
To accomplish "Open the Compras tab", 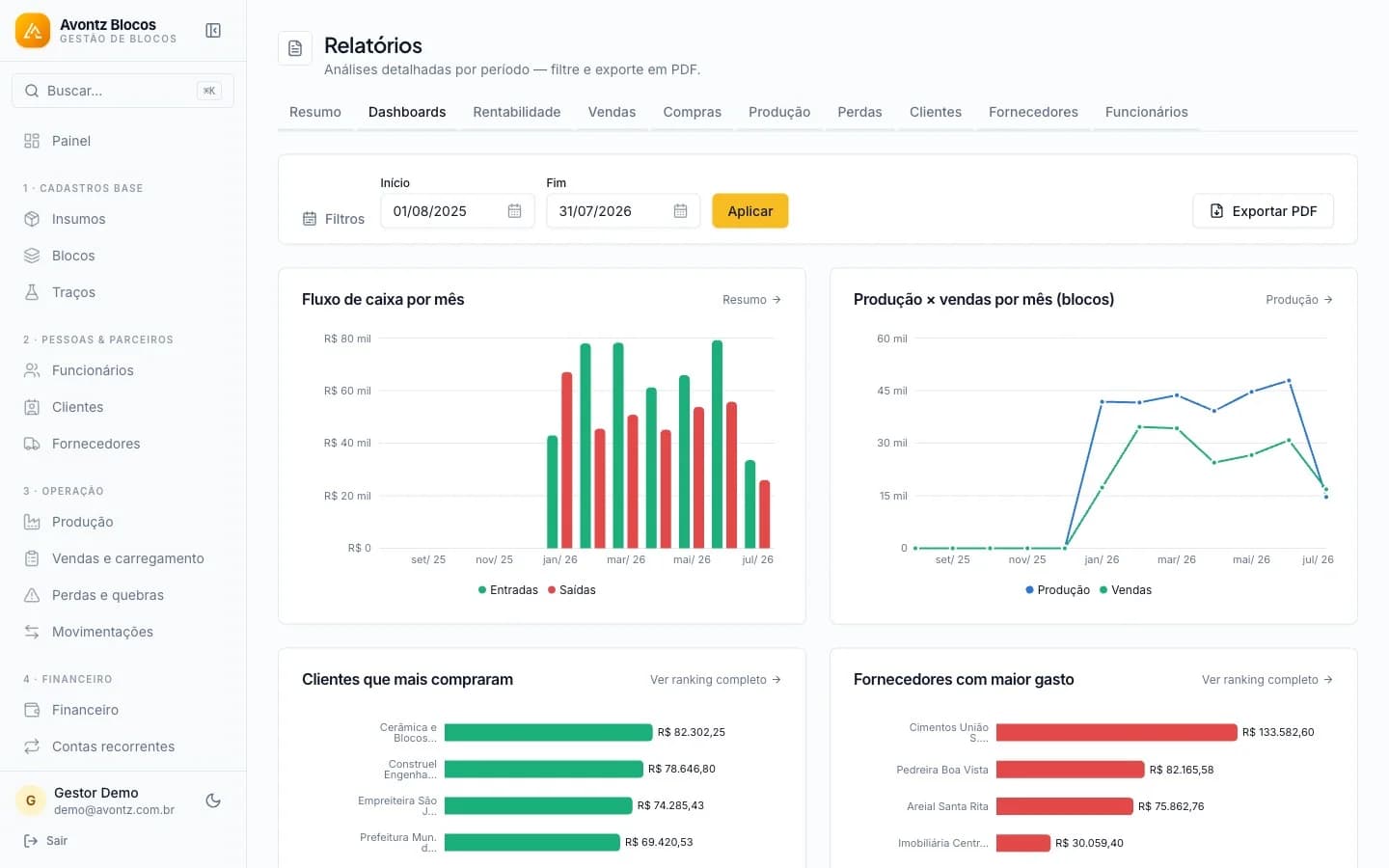I will pyautogui.click(x=692, y=112).
